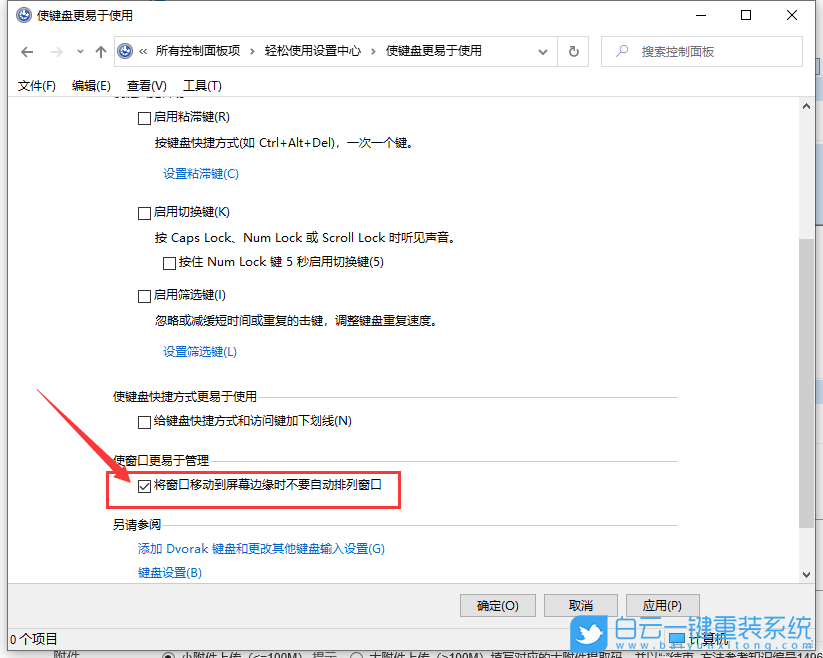Viewport: 823px width, 658px height.
Task: Enable 启用切换键 toggle keys
Action: click(143, 211)
